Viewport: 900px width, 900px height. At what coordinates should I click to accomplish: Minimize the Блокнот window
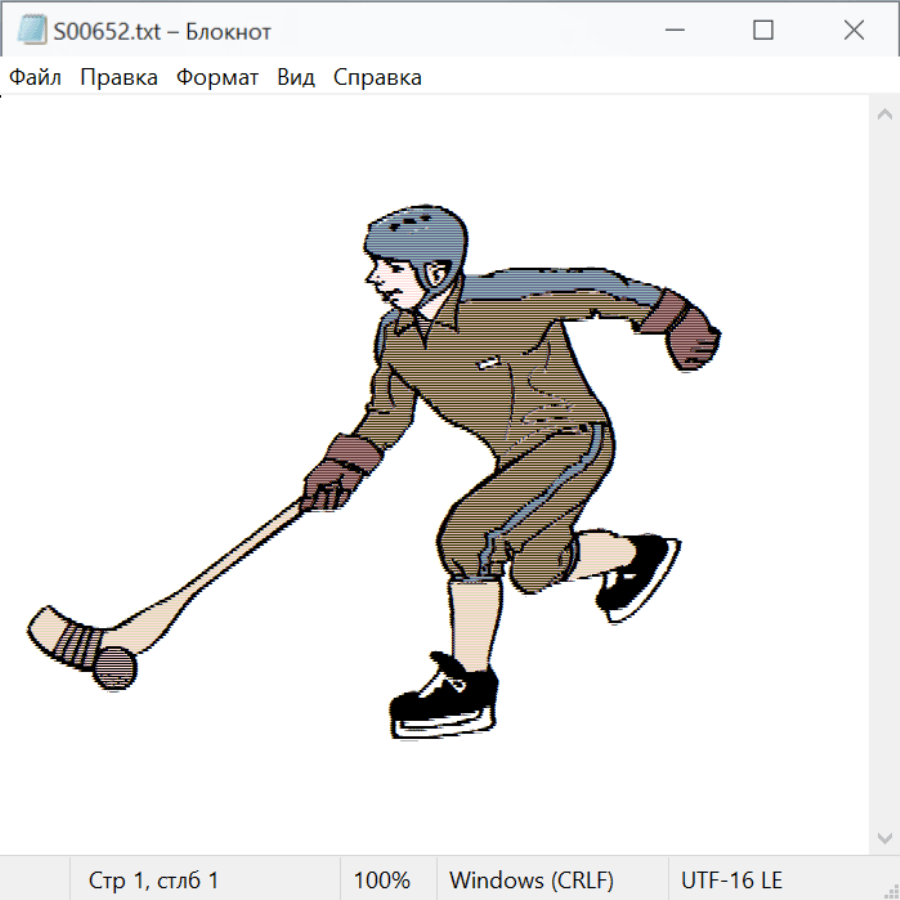pyautogui.click(x=673, y=31)
